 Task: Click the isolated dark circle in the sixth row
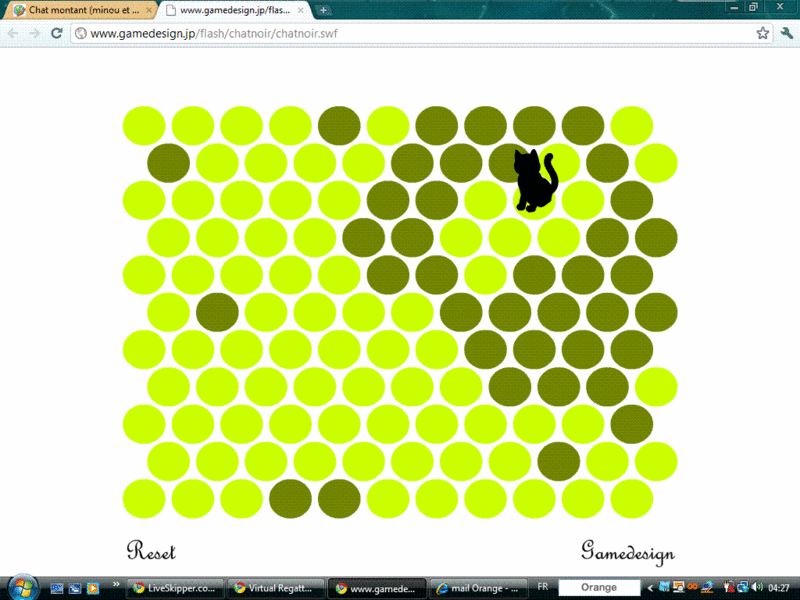[x=217, y=312]
